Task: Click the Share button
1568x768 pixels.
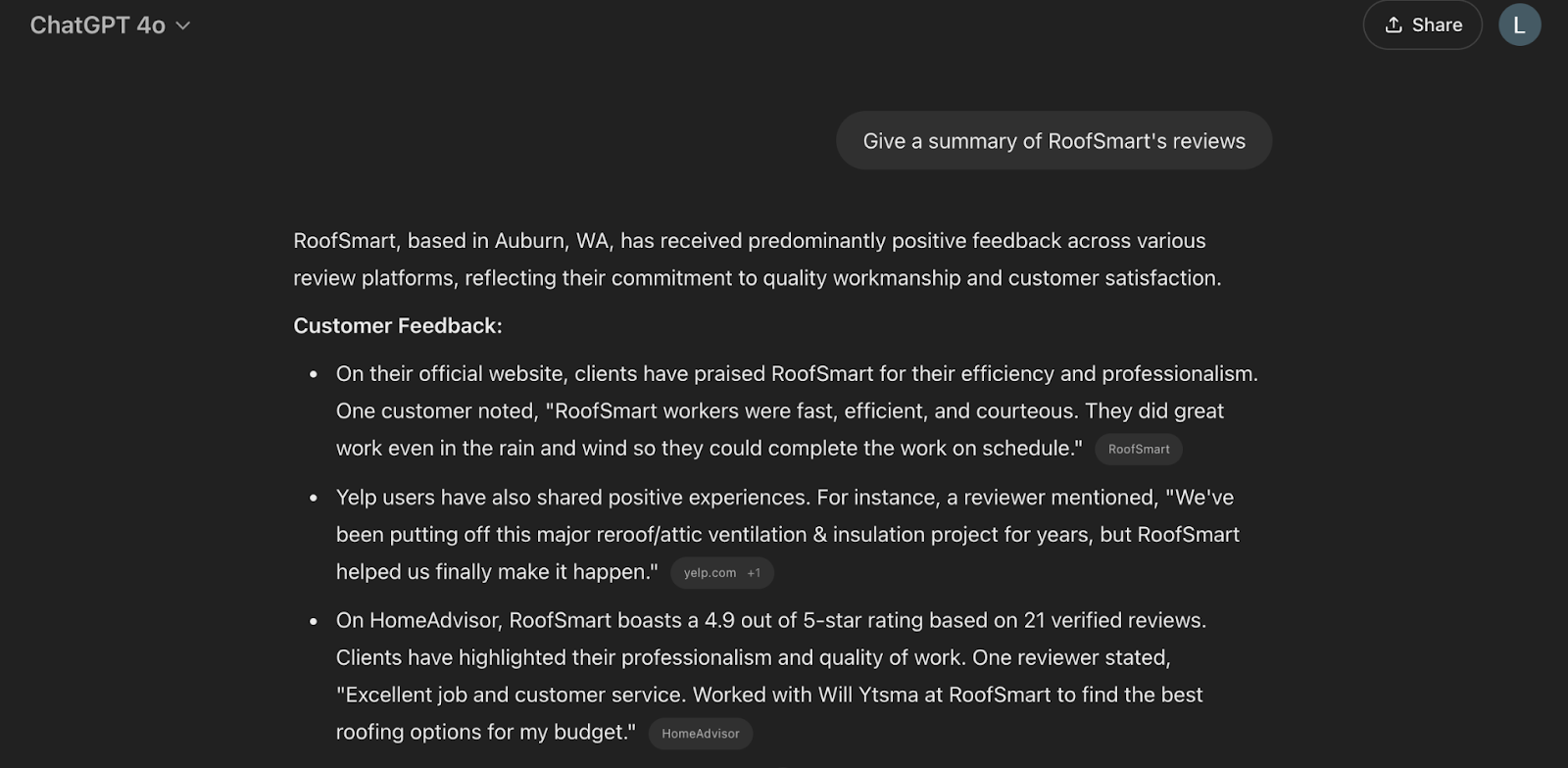Action: [x=1422, y=25]
